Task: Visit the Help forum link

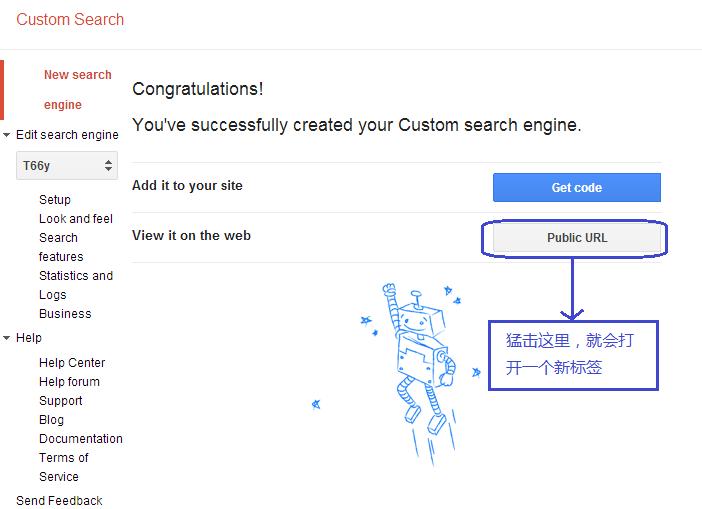Action: click(x=69, y=382)
